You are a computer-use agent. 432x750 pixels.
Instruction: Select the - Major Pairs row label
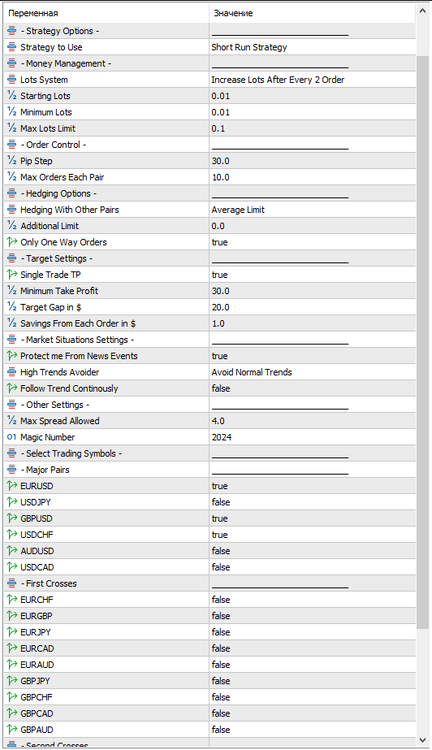point(45,470)
